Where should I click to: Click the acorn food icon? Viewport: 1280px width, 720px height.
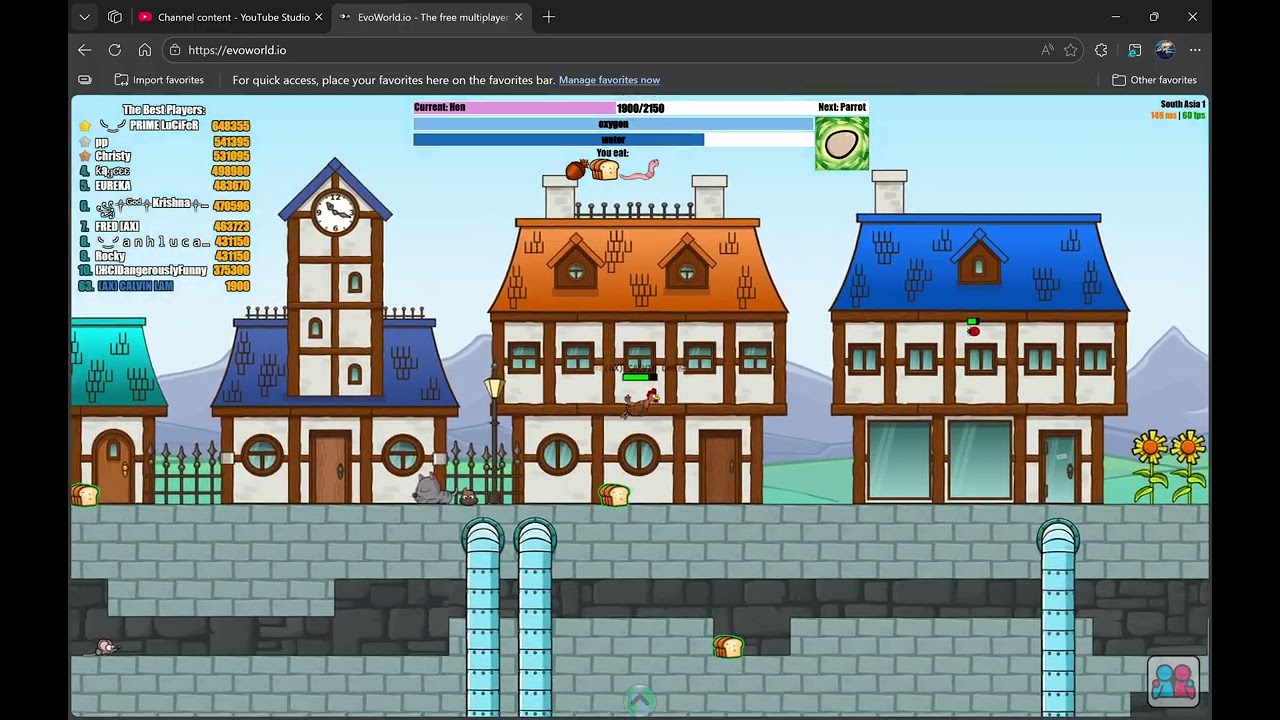coord(577,170)
